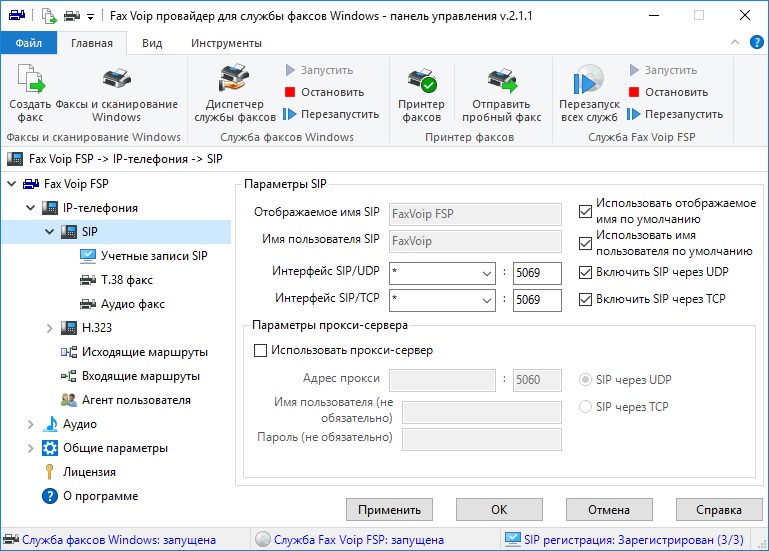Click the Отображаемое имя SIP field
Viewport: 769px width, 551px height.
[475, 214]
